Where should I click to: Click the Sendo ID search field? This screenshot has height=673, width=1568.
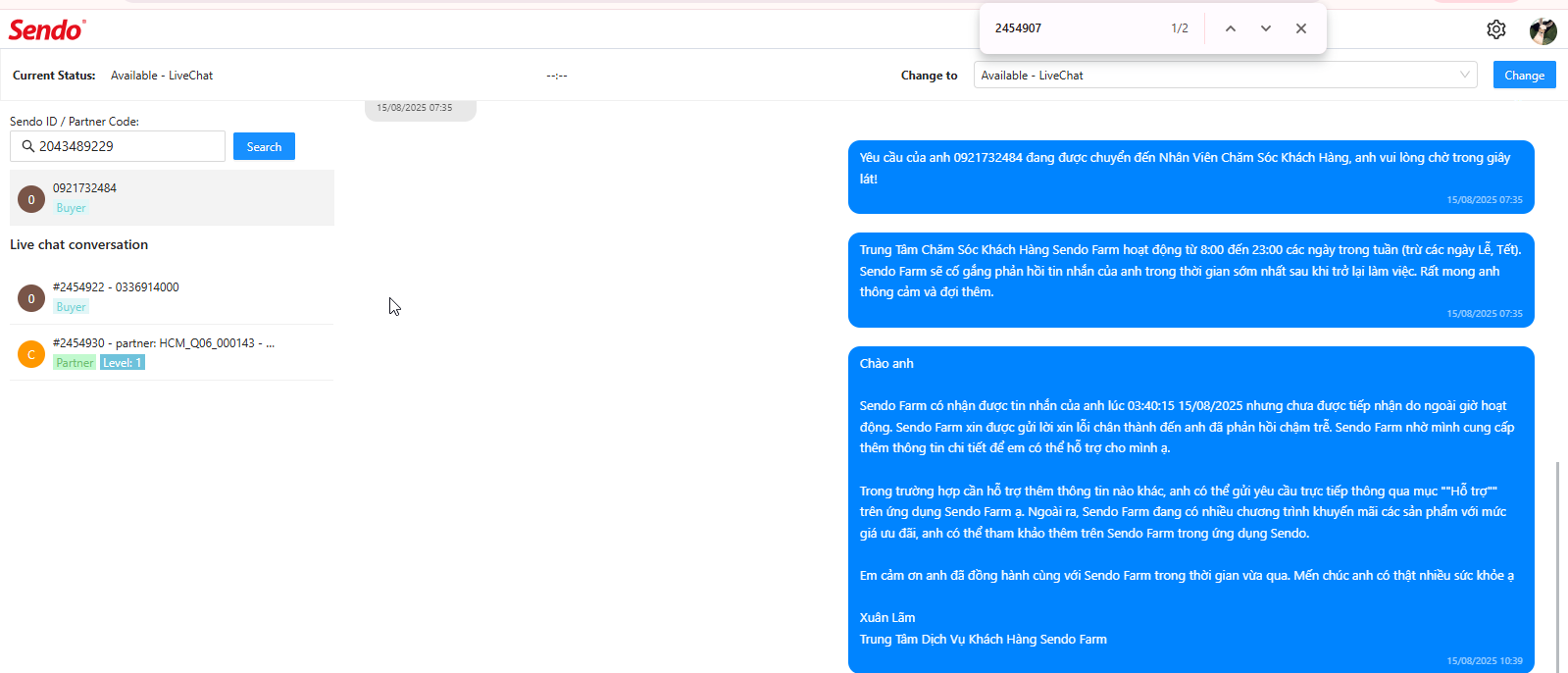[118, 146]
